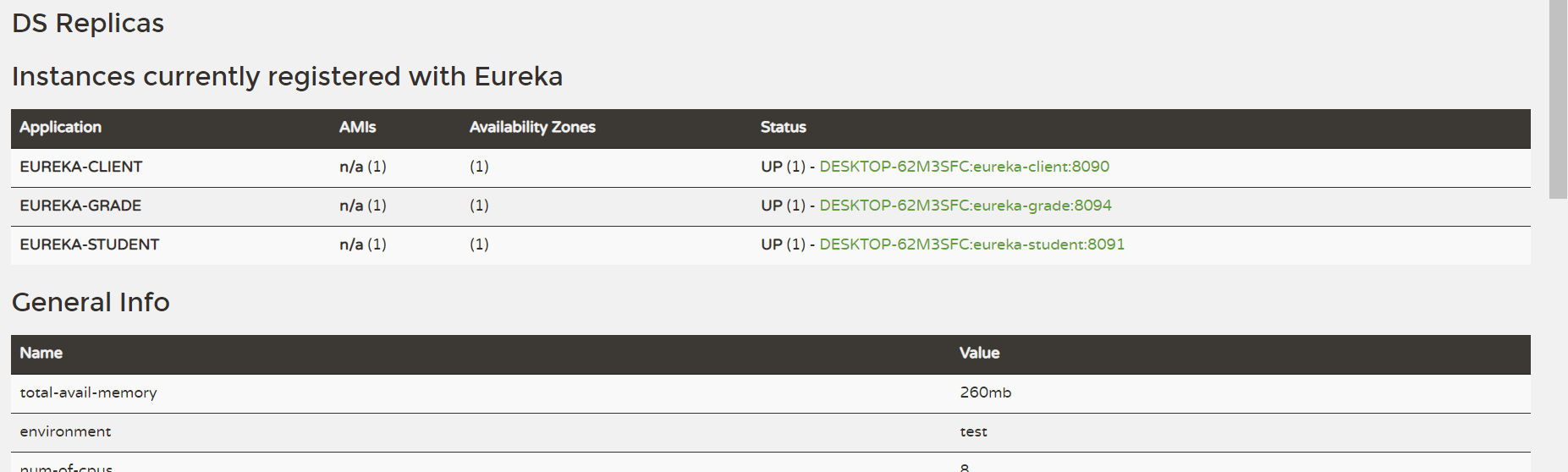This screenshot has height=472, width=1568.
Task: Click the total-avail-memory row label
Action: tap(88, 392)
